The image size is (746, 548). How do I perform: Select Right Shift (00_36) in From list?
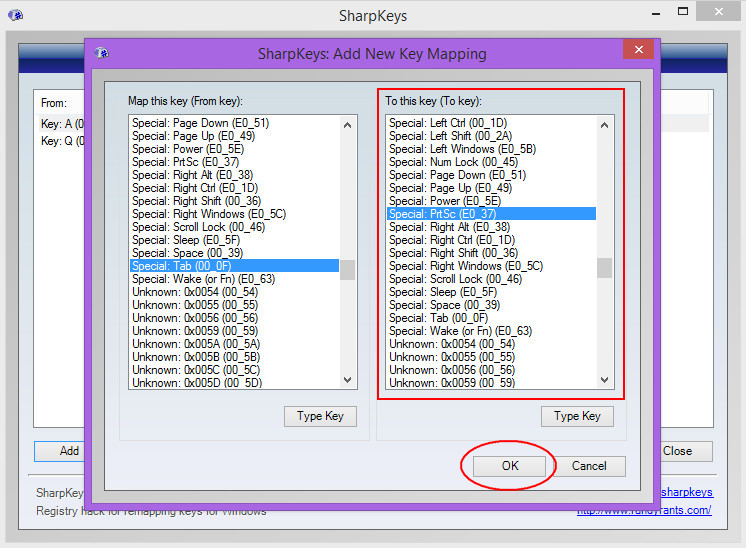[x=234, y=201]
